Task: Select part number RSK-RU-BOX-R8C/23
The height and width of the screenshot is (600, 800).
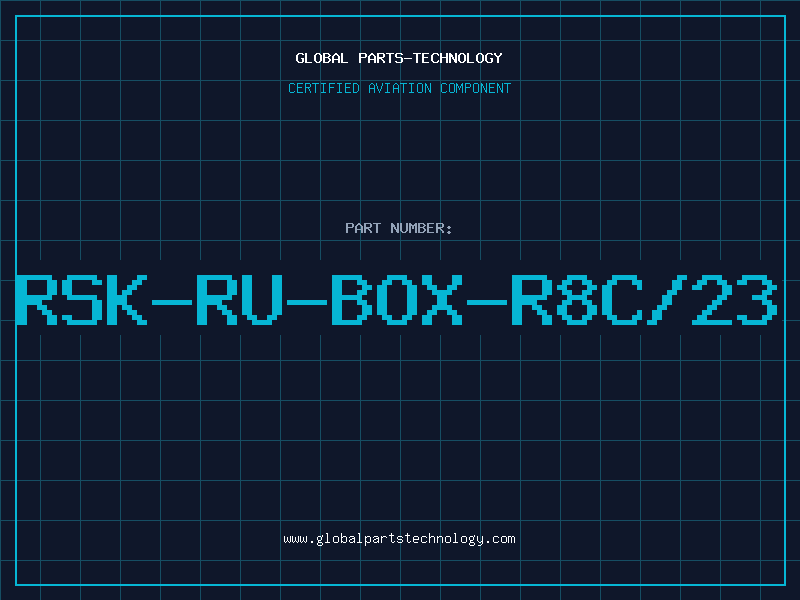Action: pyautogui.click(x=396, y=299)
